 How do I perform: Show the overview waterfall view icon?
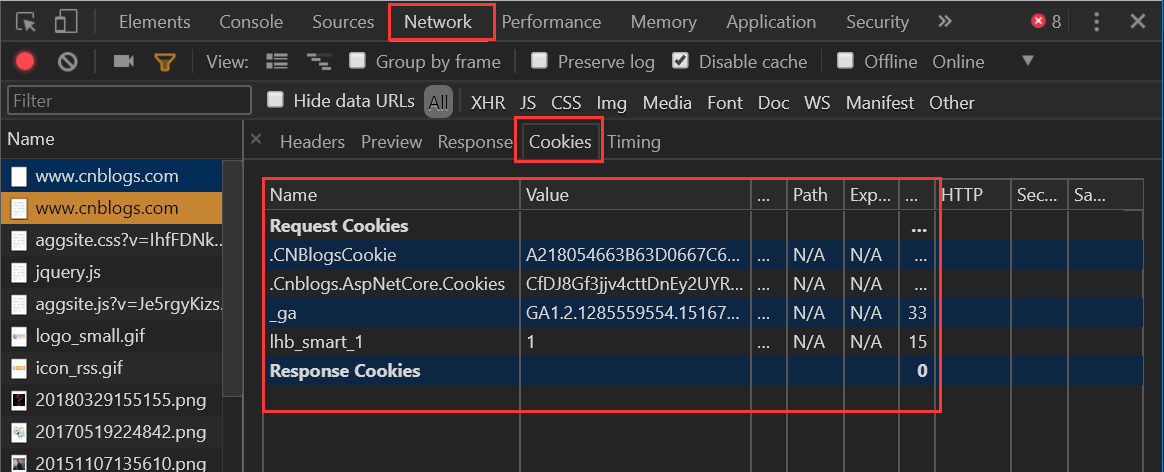pyautogui.click(x=319, y=62)
